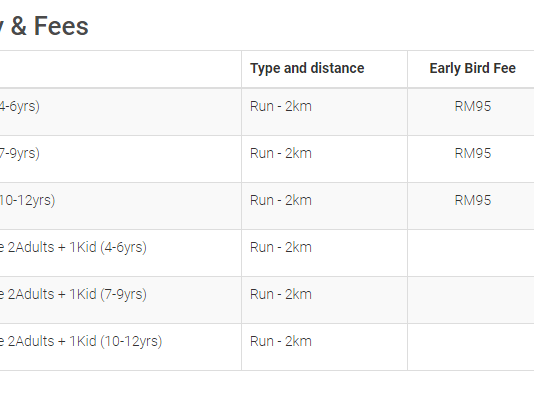Click Run - 2km for 2Adults + 1Kid (10-12yrs)
Image resolution: width=534 pixels, height=394 pixels.
click(x=281, y=341)
